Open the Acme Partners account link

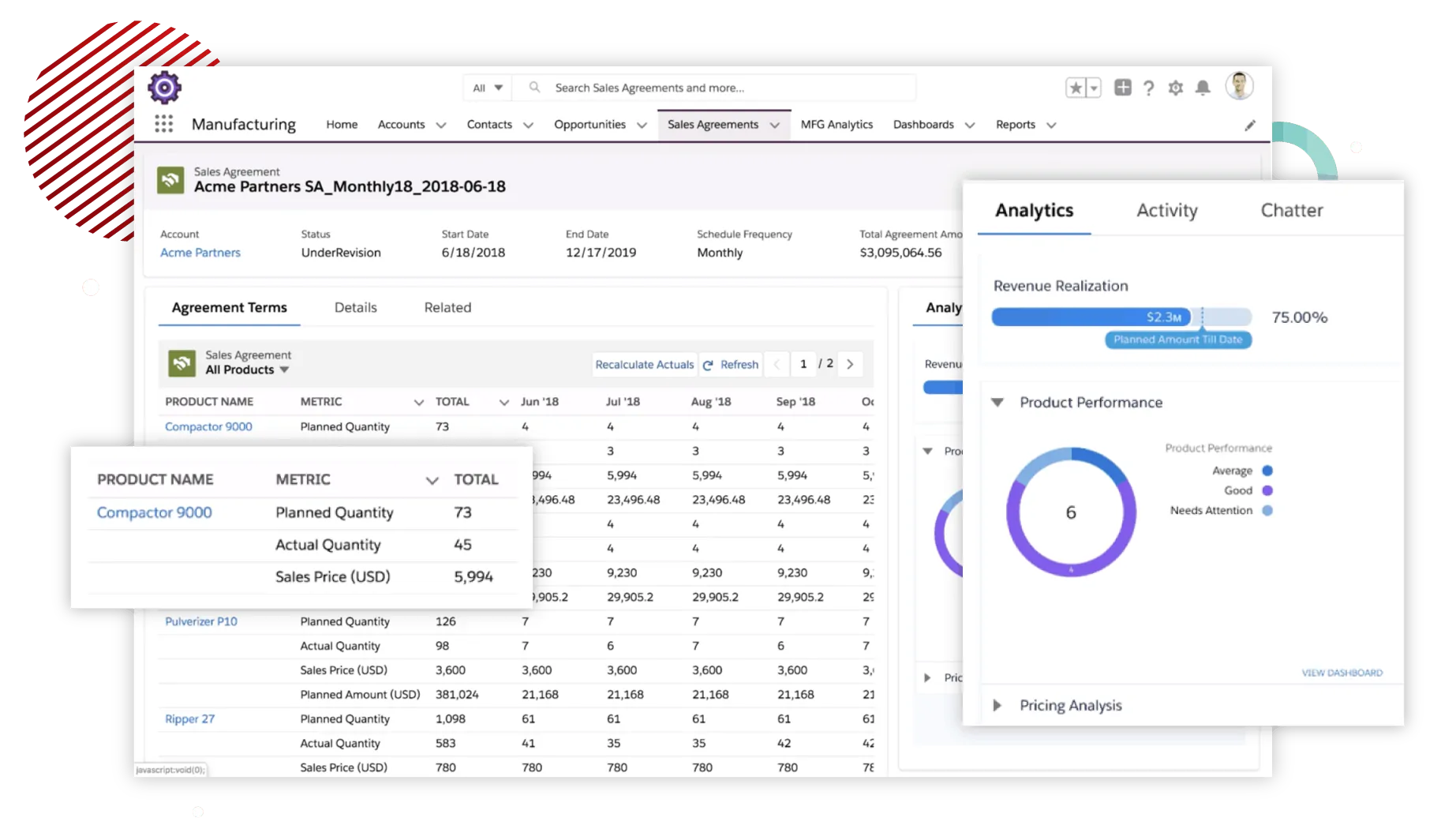(x=200, y=253)
